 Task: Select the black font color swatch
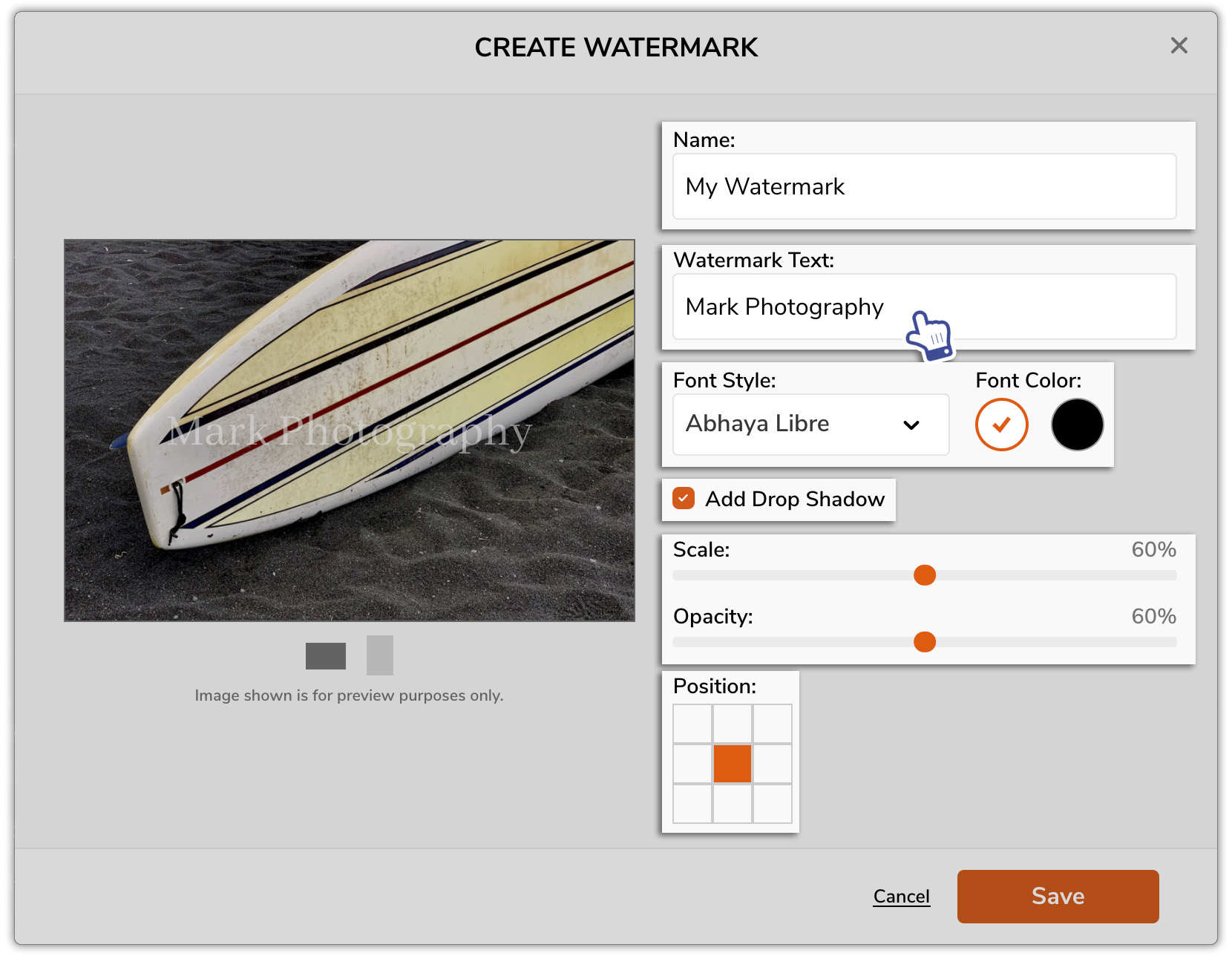(1077, 424)
